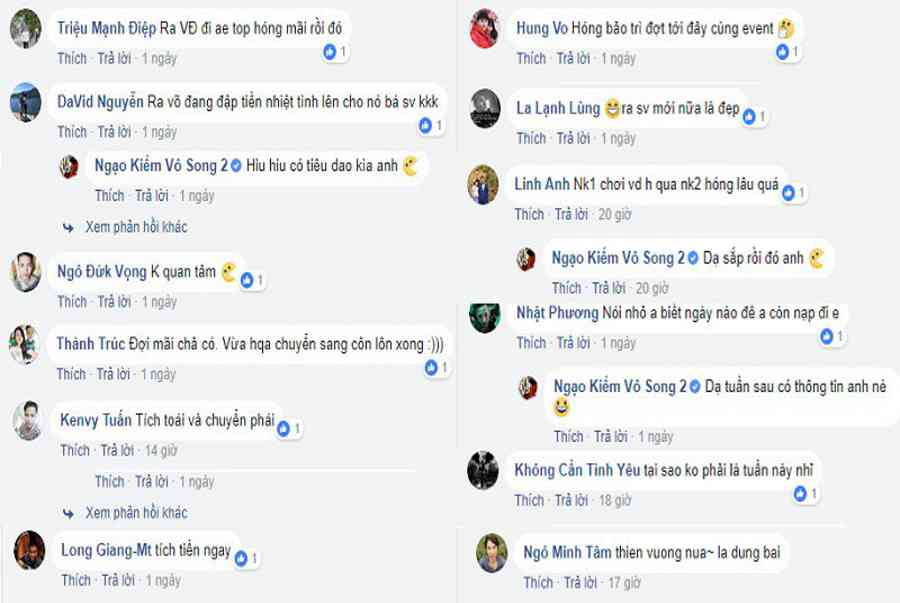Screen dimensions: 900x603
Task: Toggle Thích on Không Cần Tình Yêu's comment
Action: tap(529, 501)
